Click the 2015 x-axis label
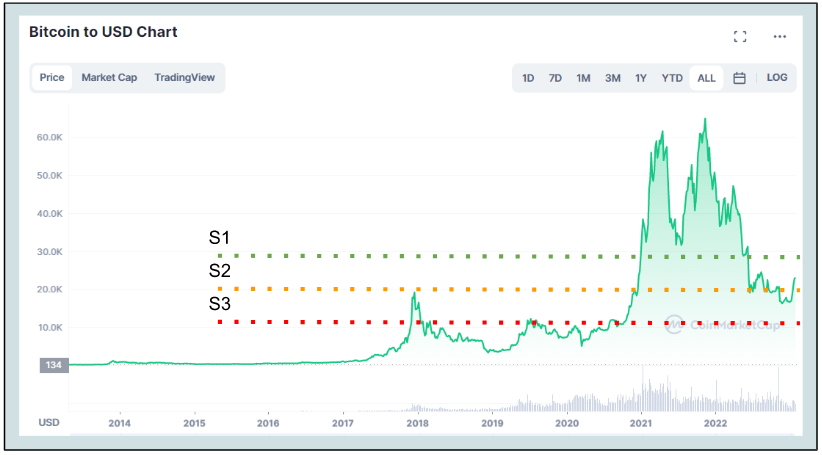Screen dimensions: 822x455 194,423
